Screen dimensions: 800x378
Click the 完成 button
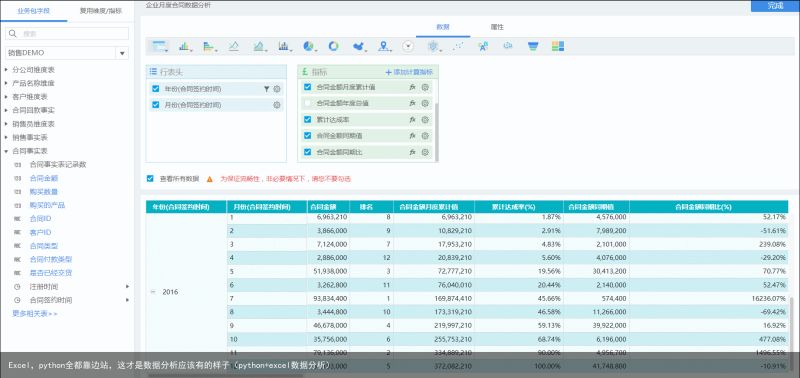(x=776, y=6)
